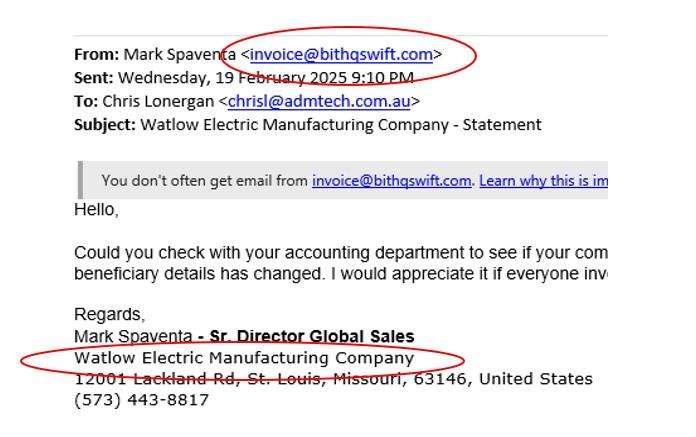
Task: Click the subject text ending with "- Statement"
Action: (341, 125)
